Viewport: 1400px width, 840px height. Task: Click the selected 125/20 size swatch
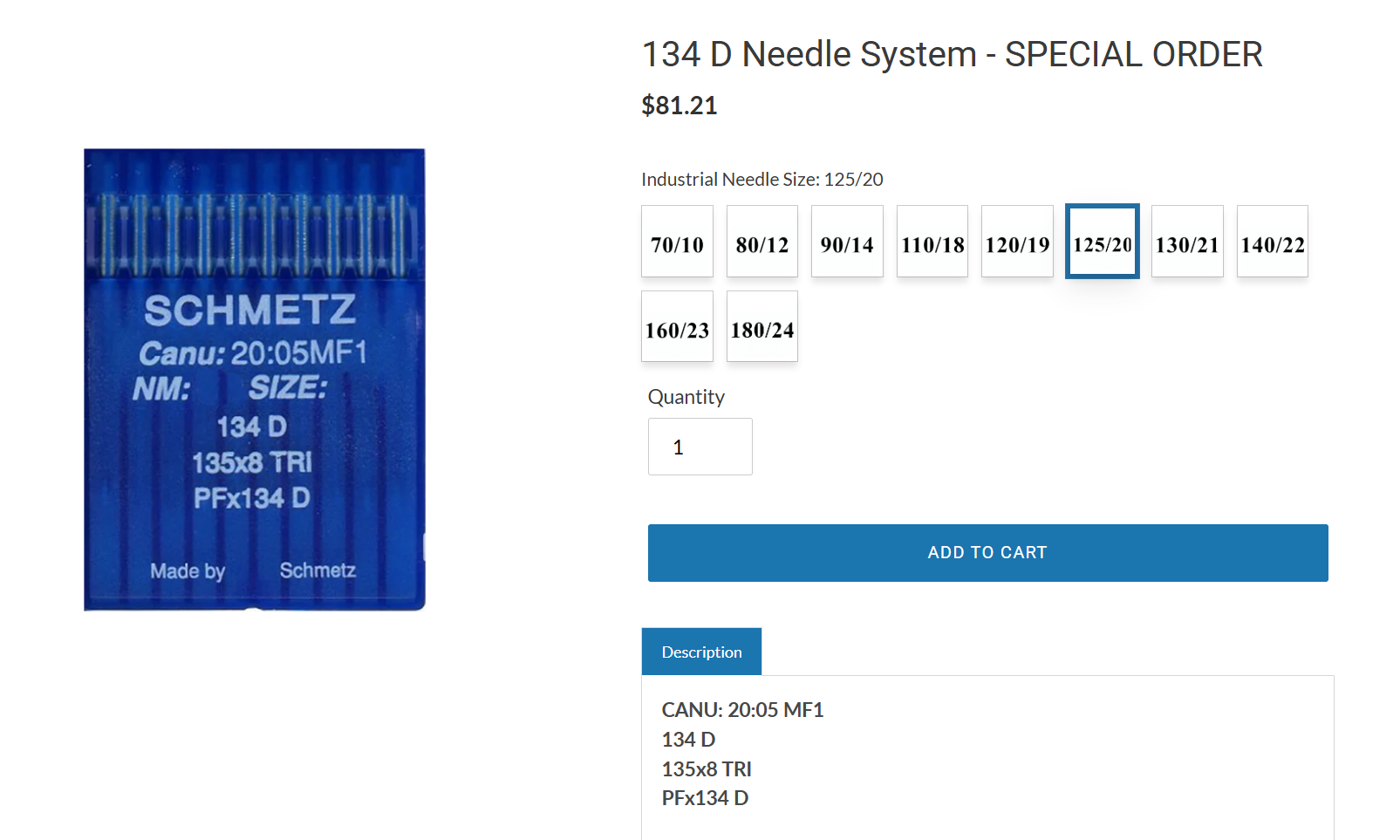pyautogui.click(x=1102, y=242)
